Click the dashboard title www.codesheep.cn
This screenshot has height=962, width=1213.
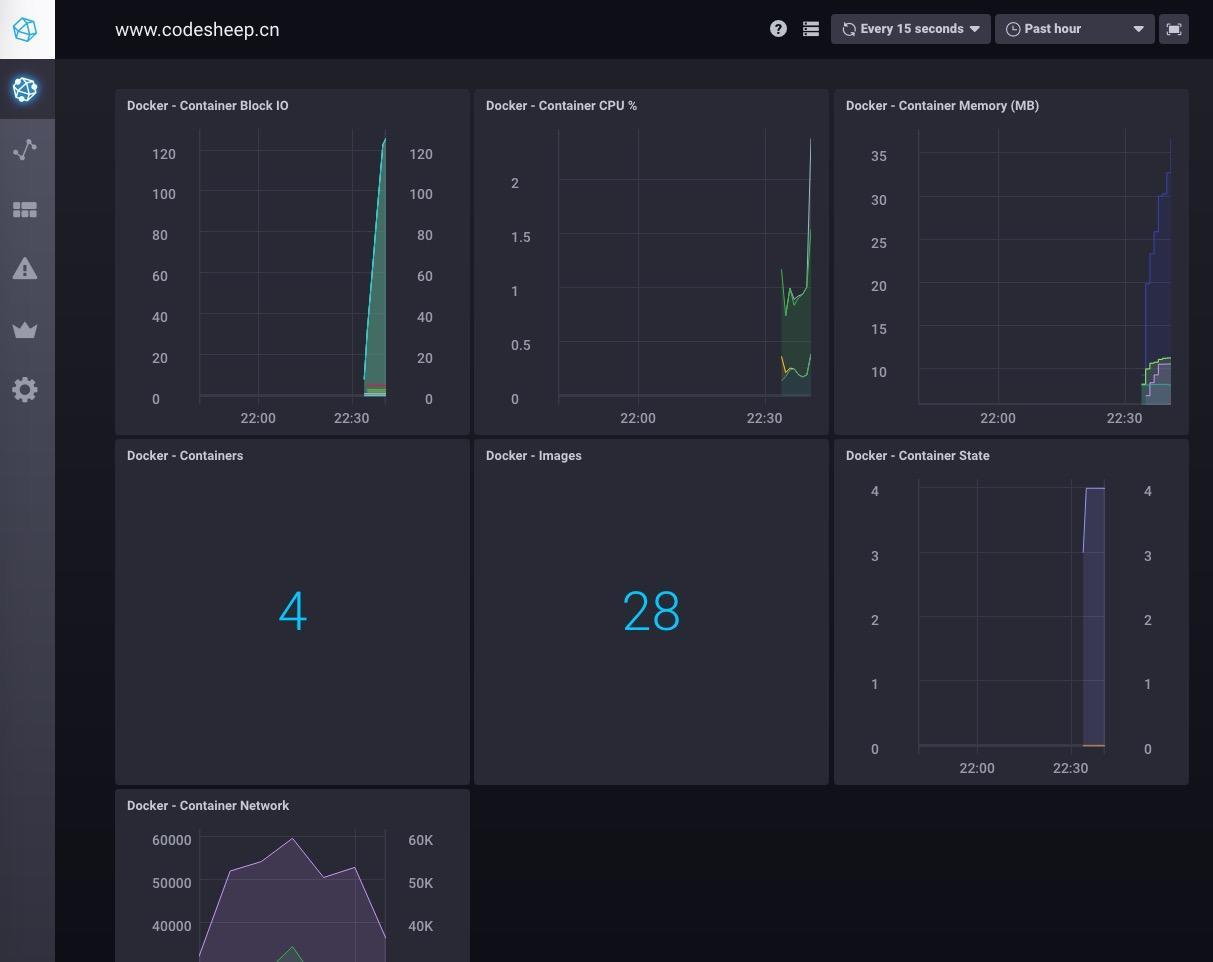(x=197, y=29)
